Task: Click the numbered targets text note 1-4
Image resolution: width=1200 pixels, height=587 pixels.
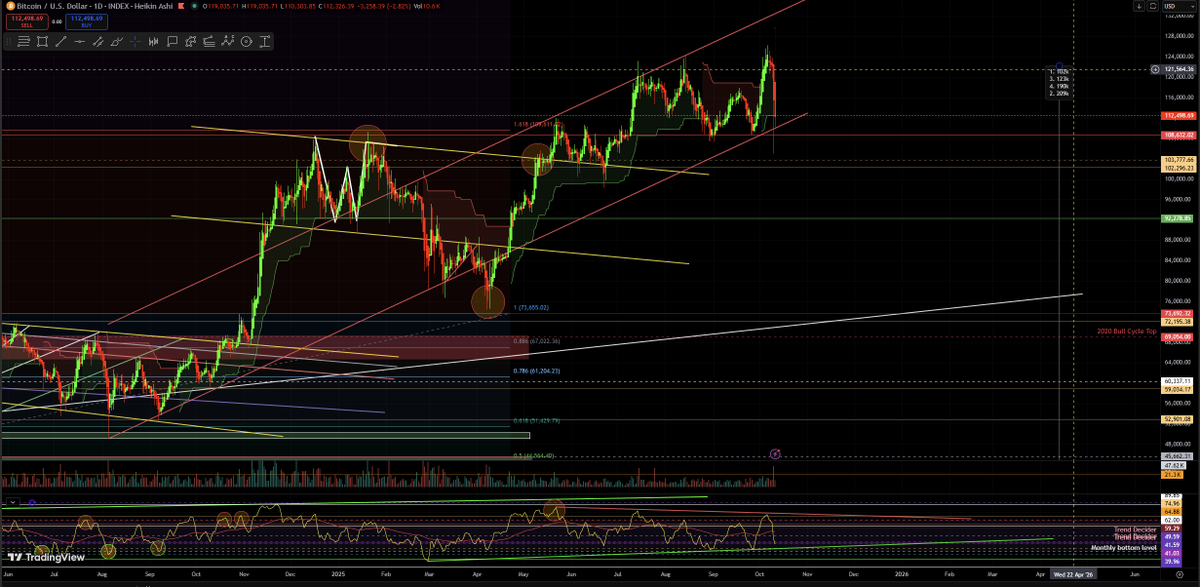Action: [1059, 83]
